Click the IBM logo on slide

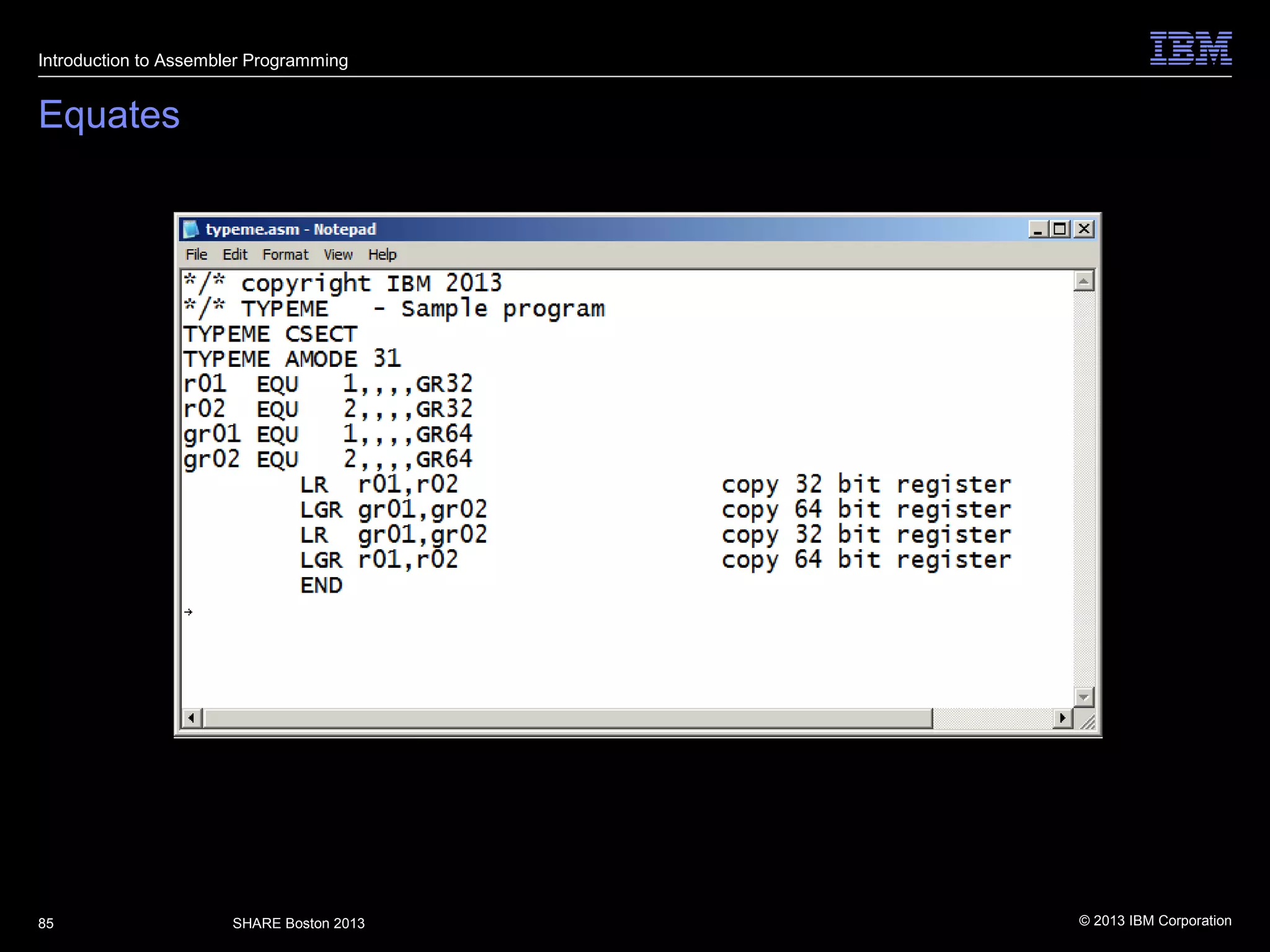pyautogui.click(x=1191, y=48)
